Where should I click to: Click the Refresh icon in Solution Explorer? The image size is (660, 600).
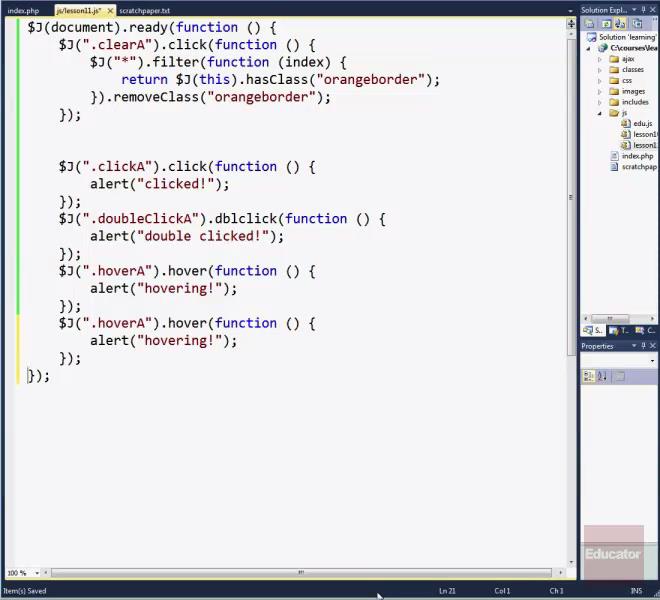point(606,24)
